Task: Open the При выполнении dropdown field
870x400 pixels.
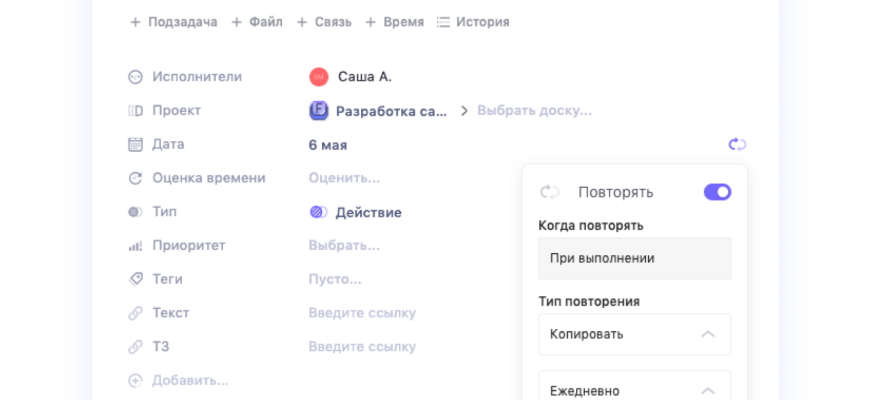Action: [x=634, y=258]
